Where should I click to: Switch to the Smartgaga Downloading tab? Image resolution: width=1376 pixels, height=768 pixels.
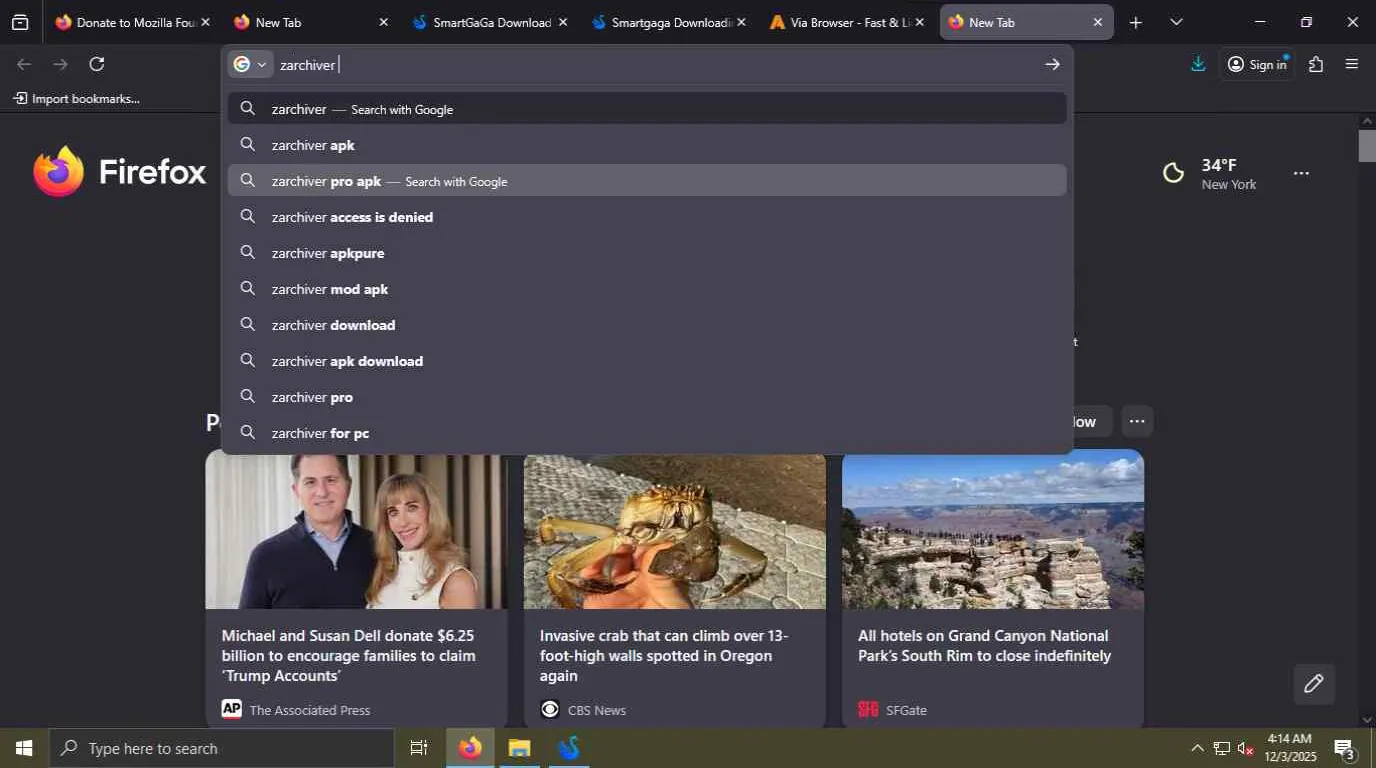[x=669, y=22]
